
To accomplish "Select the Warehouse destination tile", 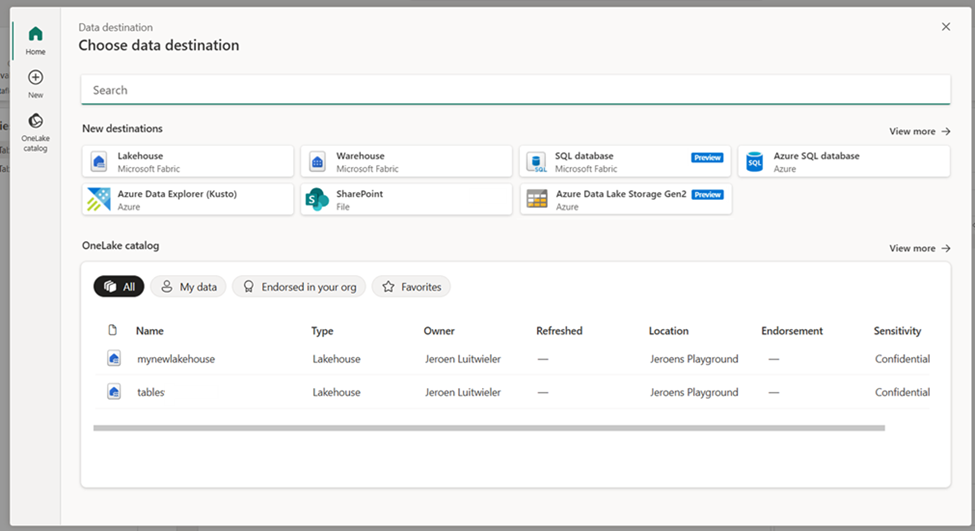I will (x=406, y=161).
